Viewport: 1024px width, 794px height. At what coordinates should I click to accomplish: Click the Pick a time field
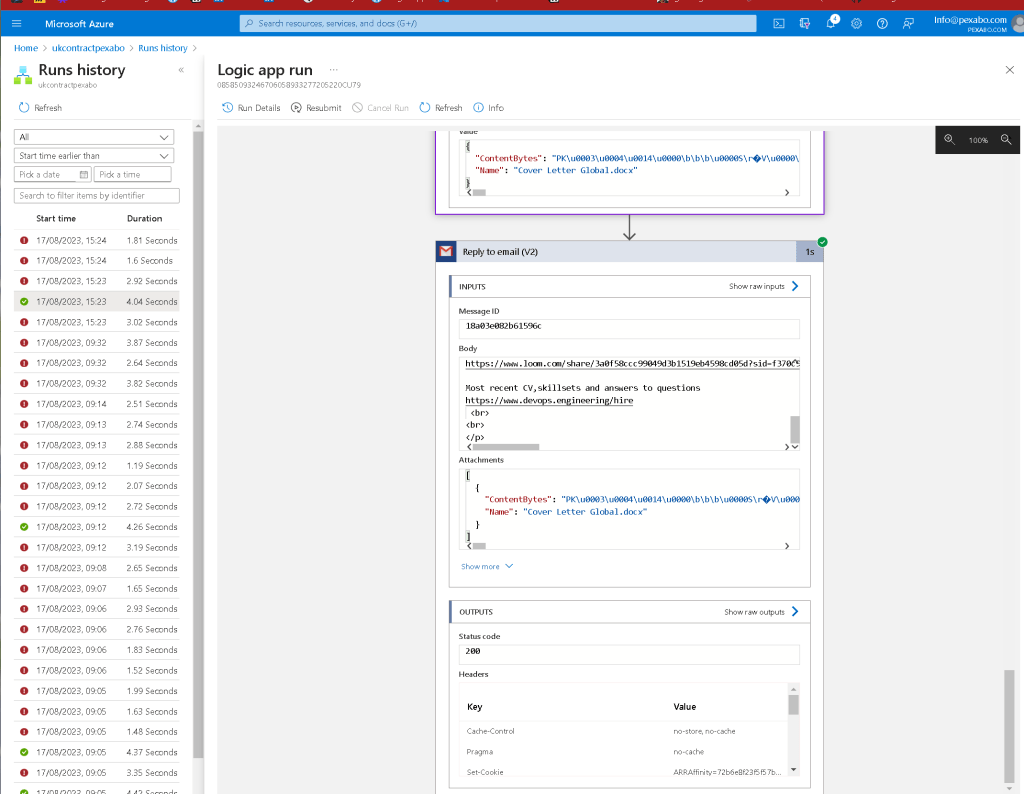(x=133, y=174)
